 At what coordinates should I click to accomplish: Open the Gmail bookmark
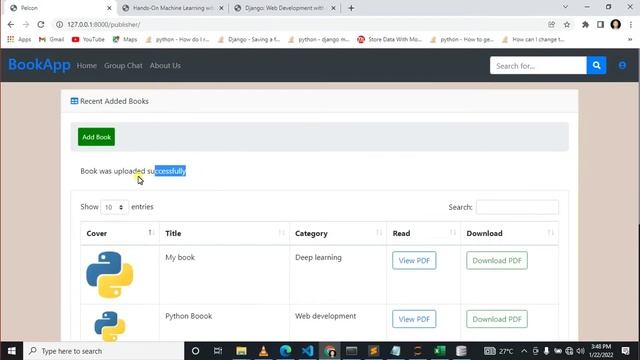51,40
